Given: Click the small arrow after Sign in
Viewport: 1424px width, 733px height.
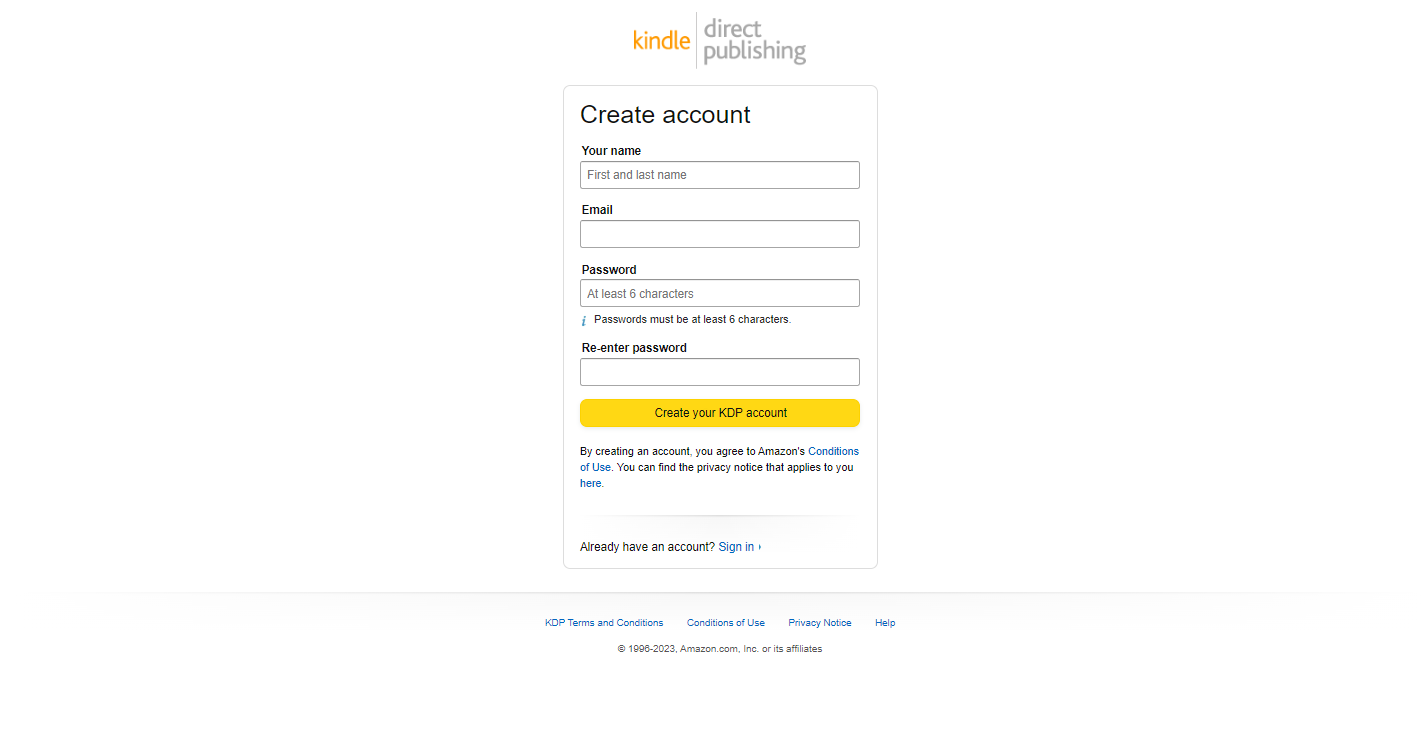Looking at the screenshot, I should coord(760,547).
